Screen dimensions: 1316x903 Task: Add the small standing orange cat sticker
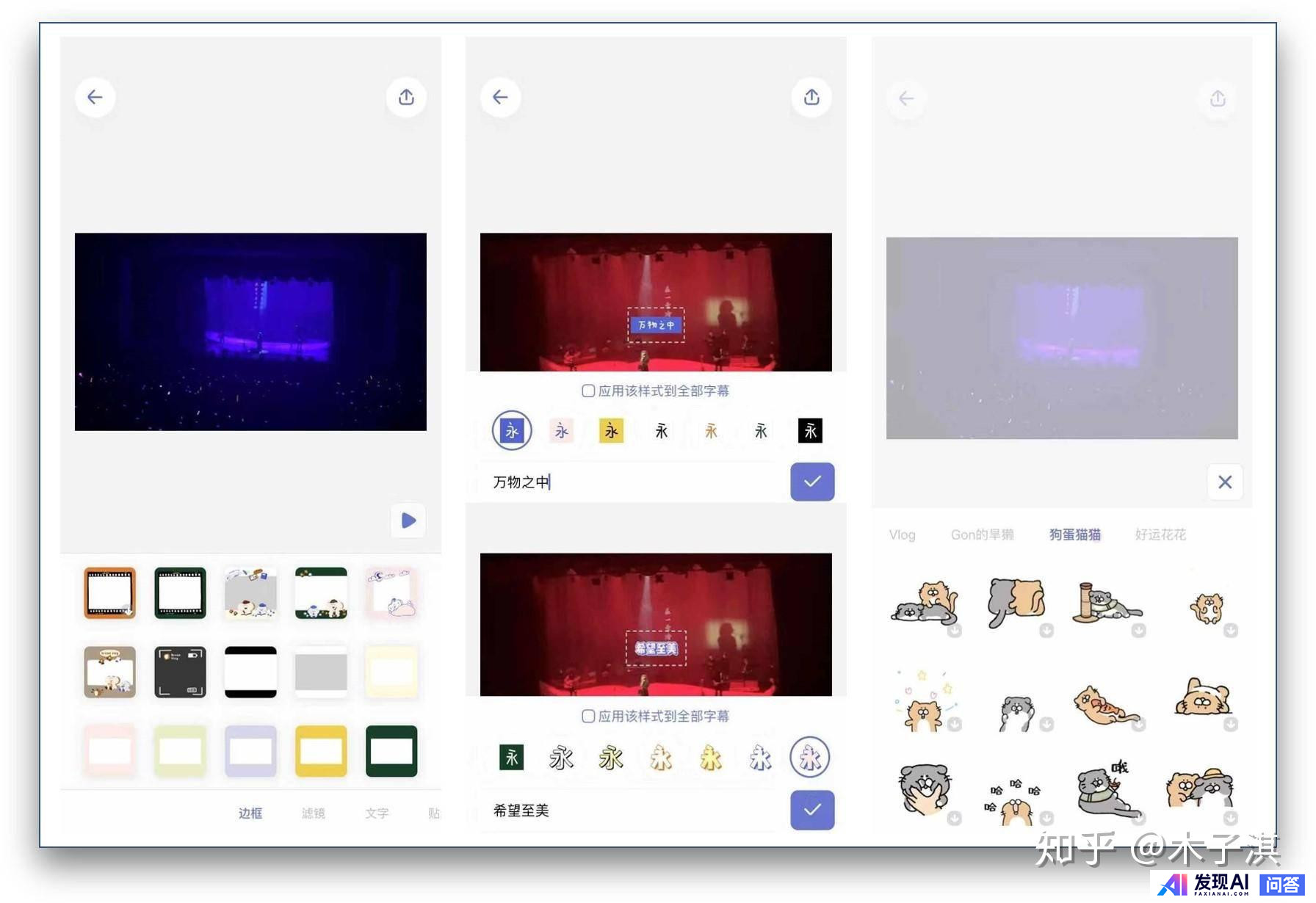pyautogui.click(x=1207, y=609)
